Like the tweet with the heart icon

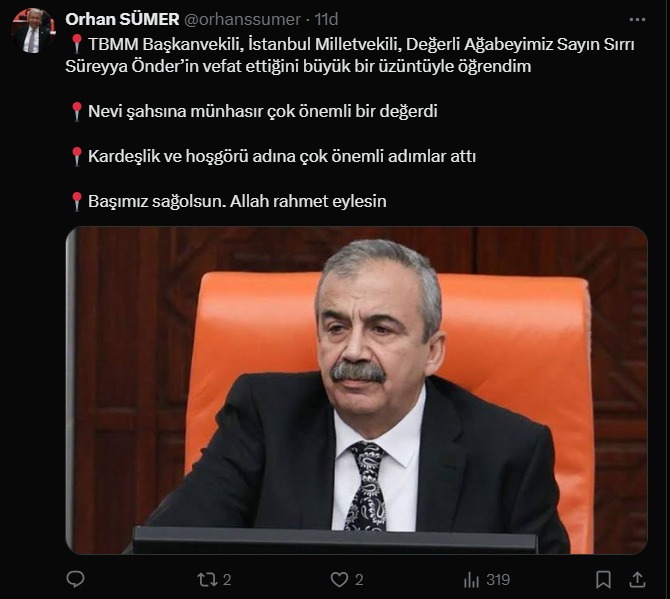click(339, 580)
